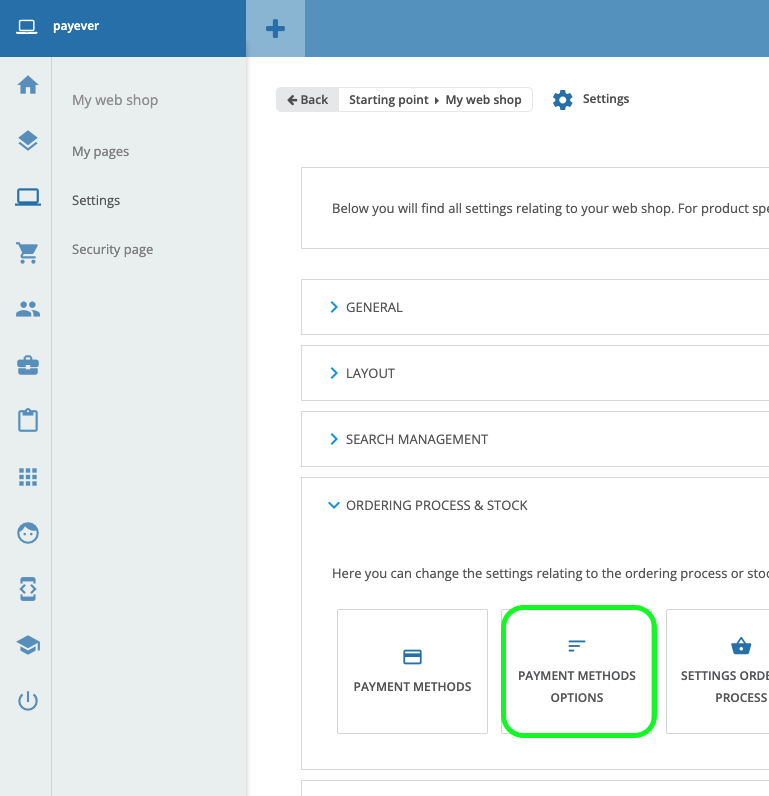The image size is (769, 796).
Task: Open the mobile code sidebar icon
Action: pos(28,589)
